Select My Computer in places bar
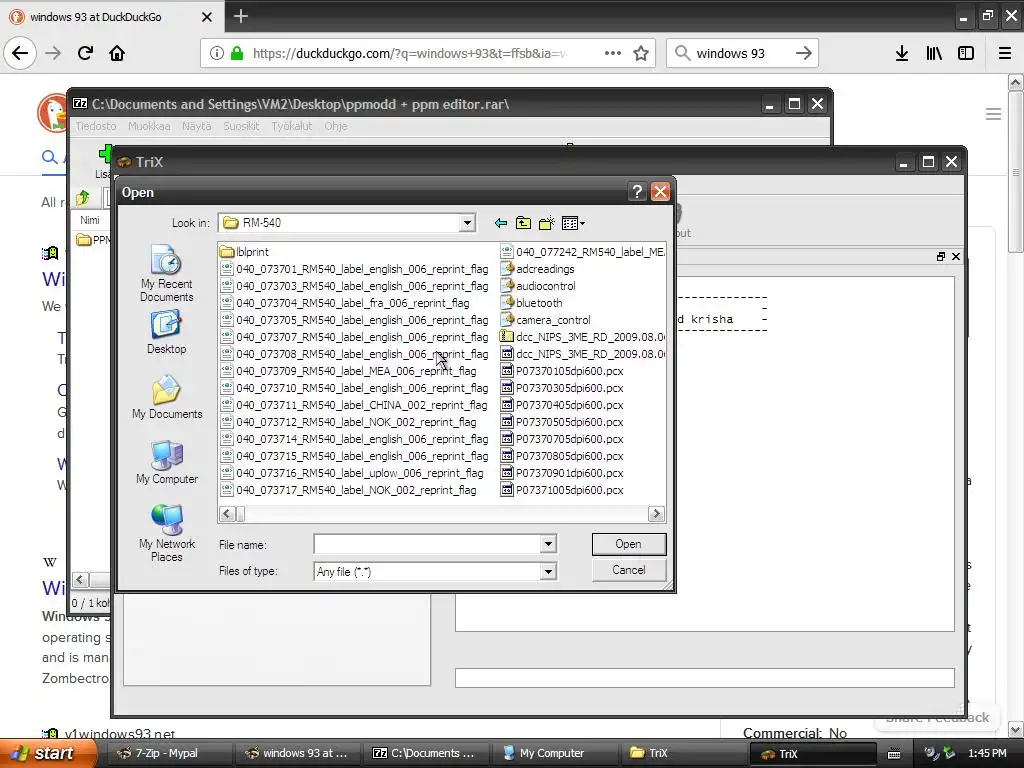Viewport: 1024px width, 768px height. point(167,462)
